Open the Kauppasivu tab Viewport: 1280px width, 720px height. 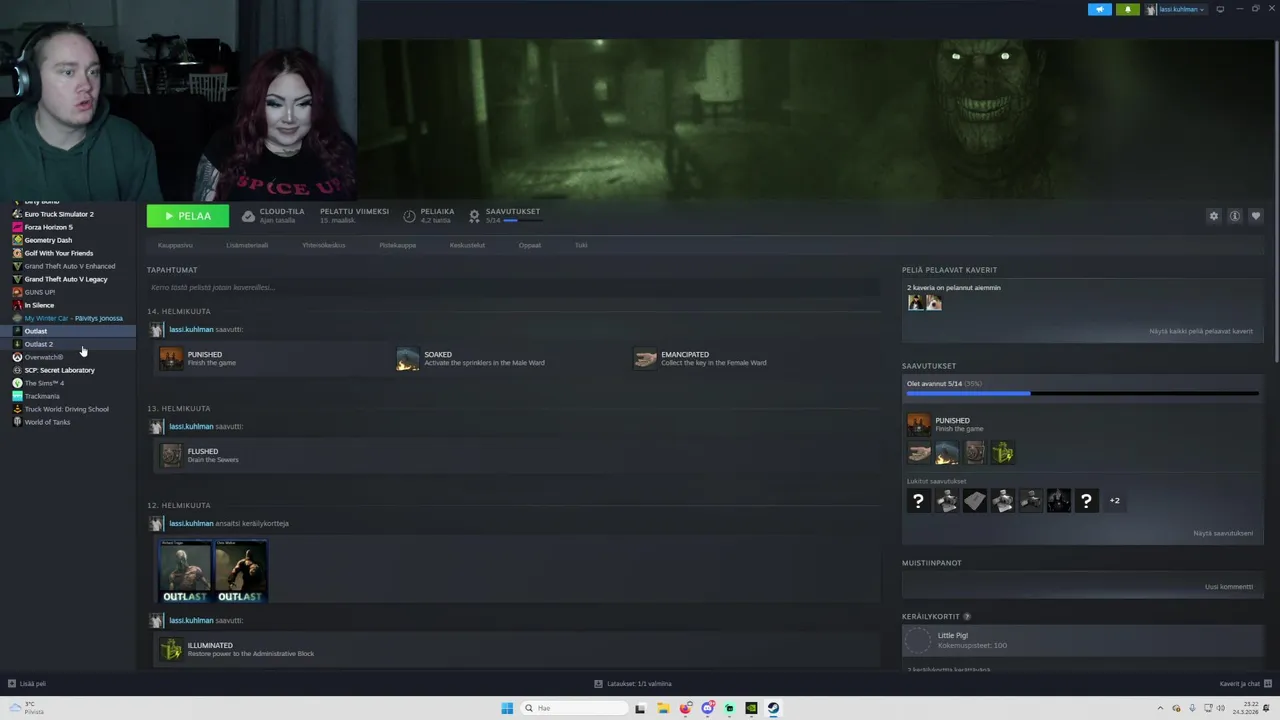175,245
